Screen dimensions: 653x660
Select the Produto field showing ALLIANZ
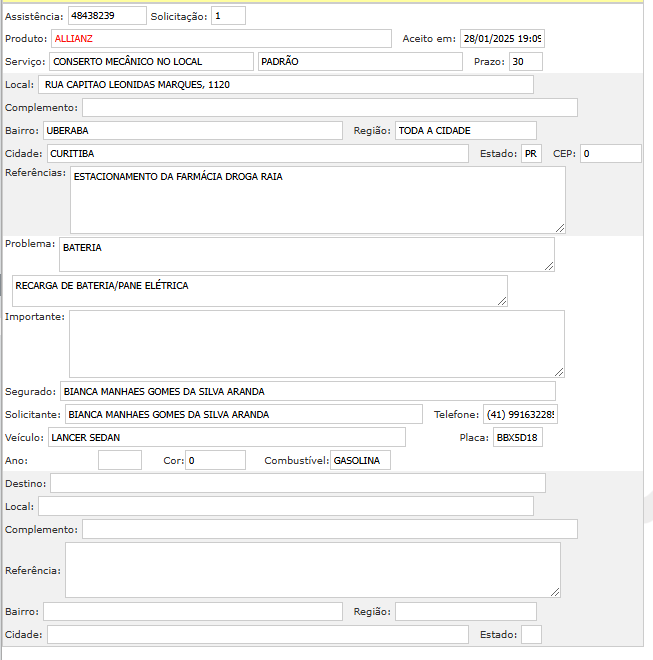(x=221, y=38)
